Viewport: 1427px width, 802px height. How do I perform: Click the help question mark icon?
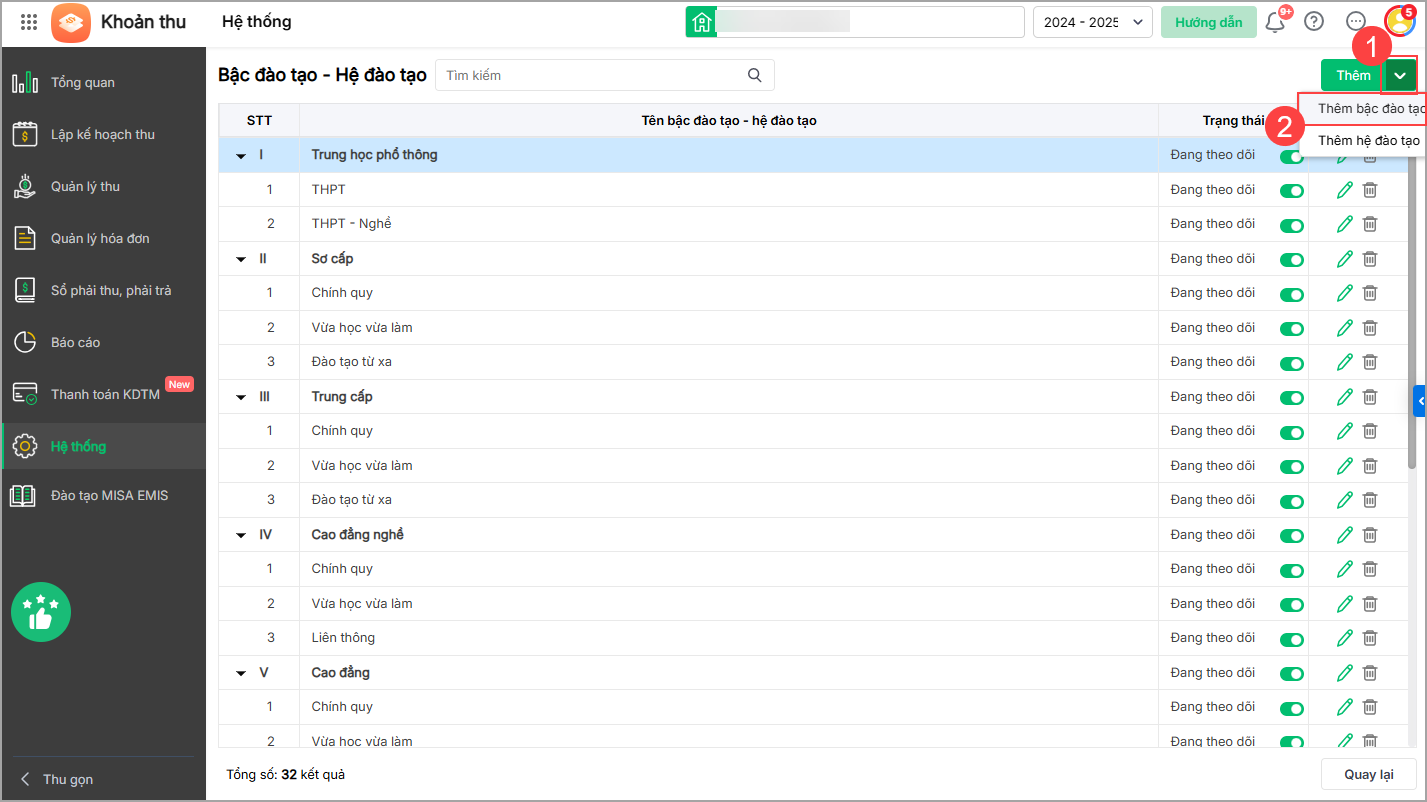pyautogui.click(x=1314, y=22)
